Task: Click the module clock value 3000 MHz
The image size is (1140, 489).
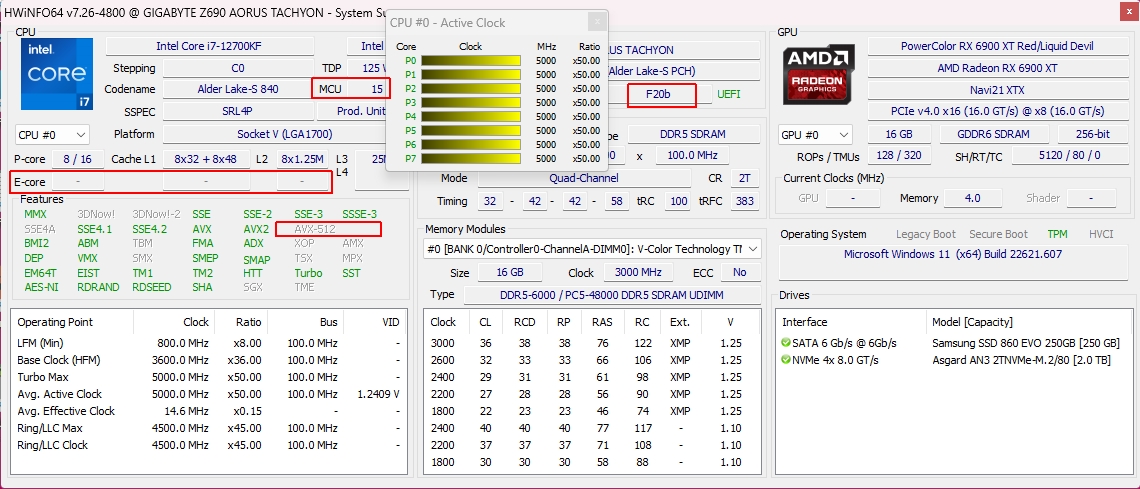Action: pyautogui.click(x=638, y=272)
